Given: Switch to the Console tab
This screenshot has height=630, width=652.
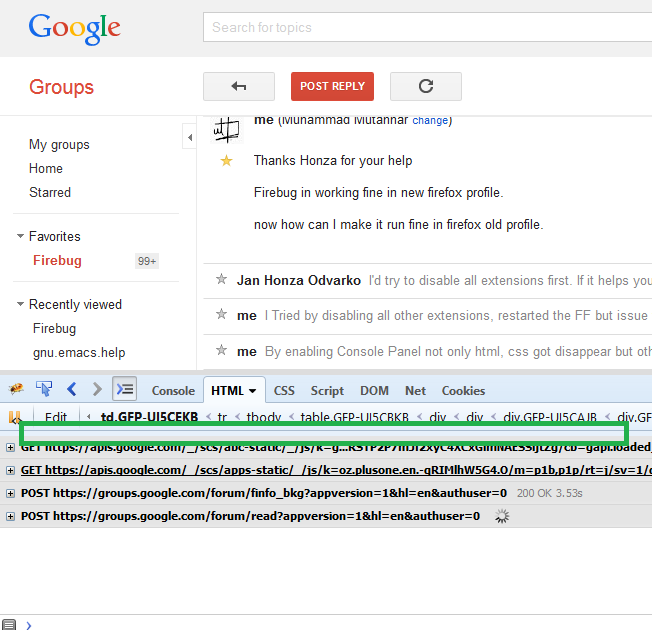Looking at the screenshot, I should tap(173, 391).
